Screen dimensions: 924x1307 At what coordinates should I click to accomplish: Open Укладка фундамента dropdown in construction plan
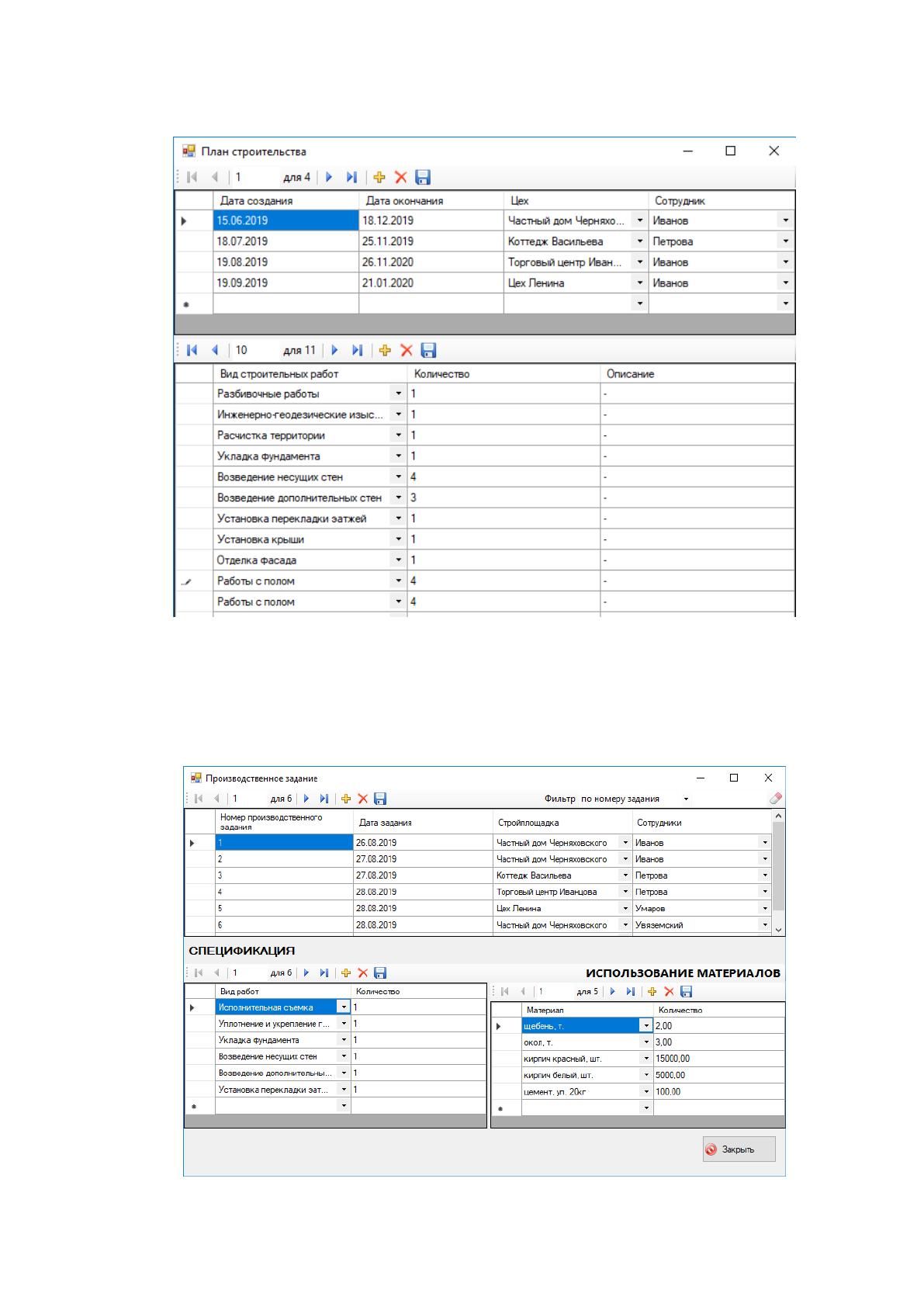[399, 456]
